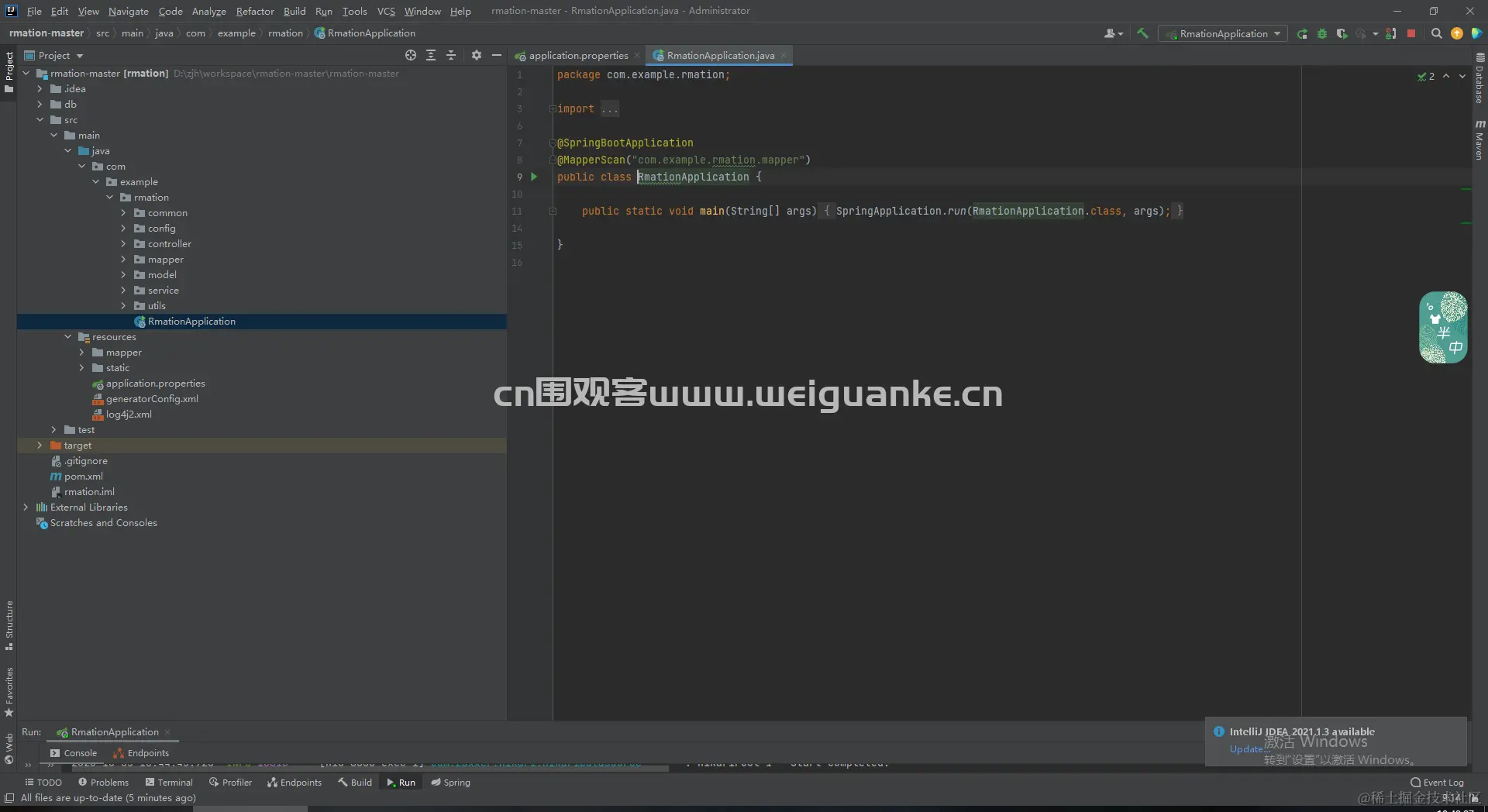Open the Spring tool window
The height and width of the screenshot is (812, 1488).
click(x=450, y=783)
